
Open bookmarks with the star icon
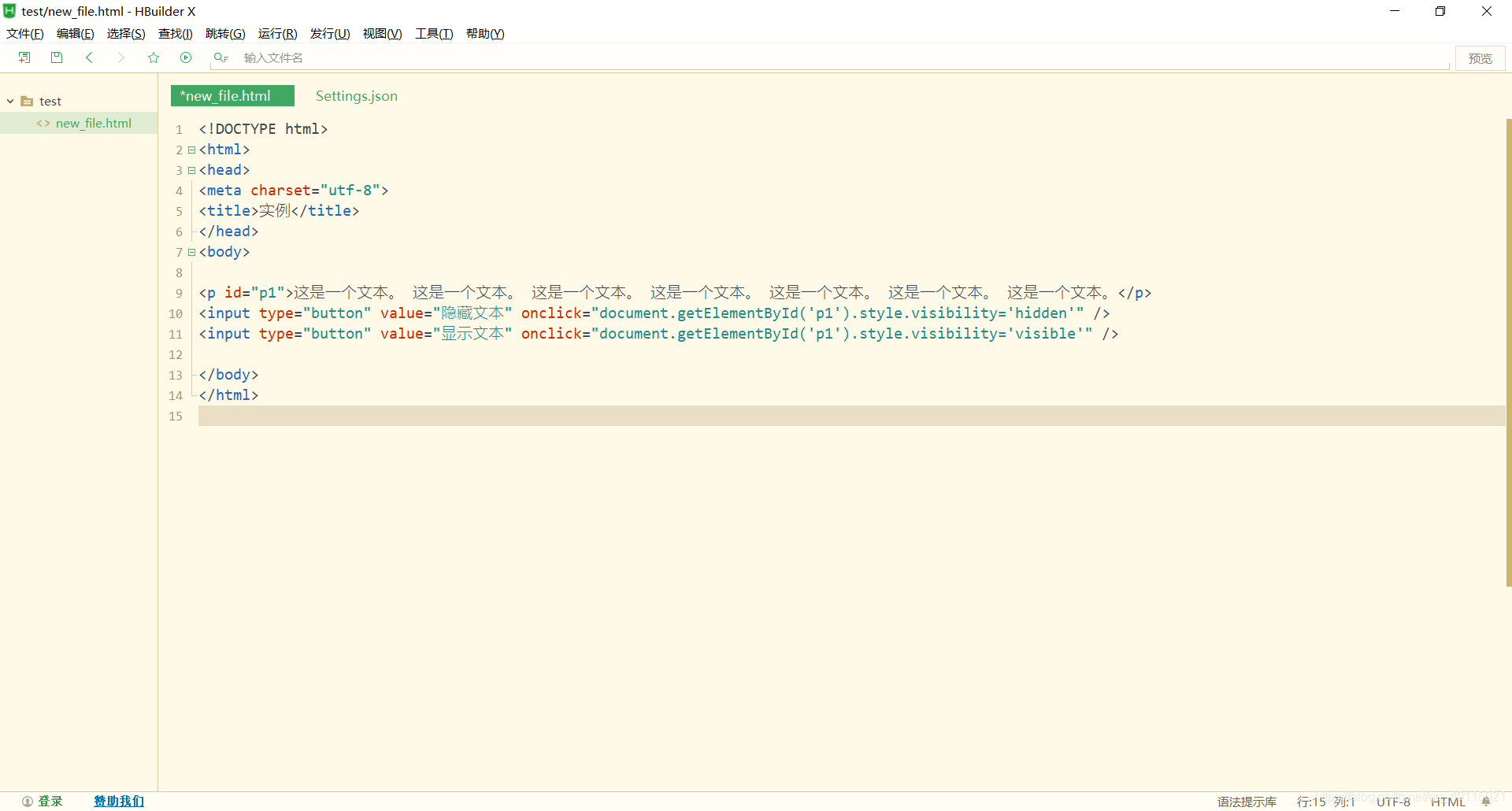pyautogui.click(x=154, y=57)
